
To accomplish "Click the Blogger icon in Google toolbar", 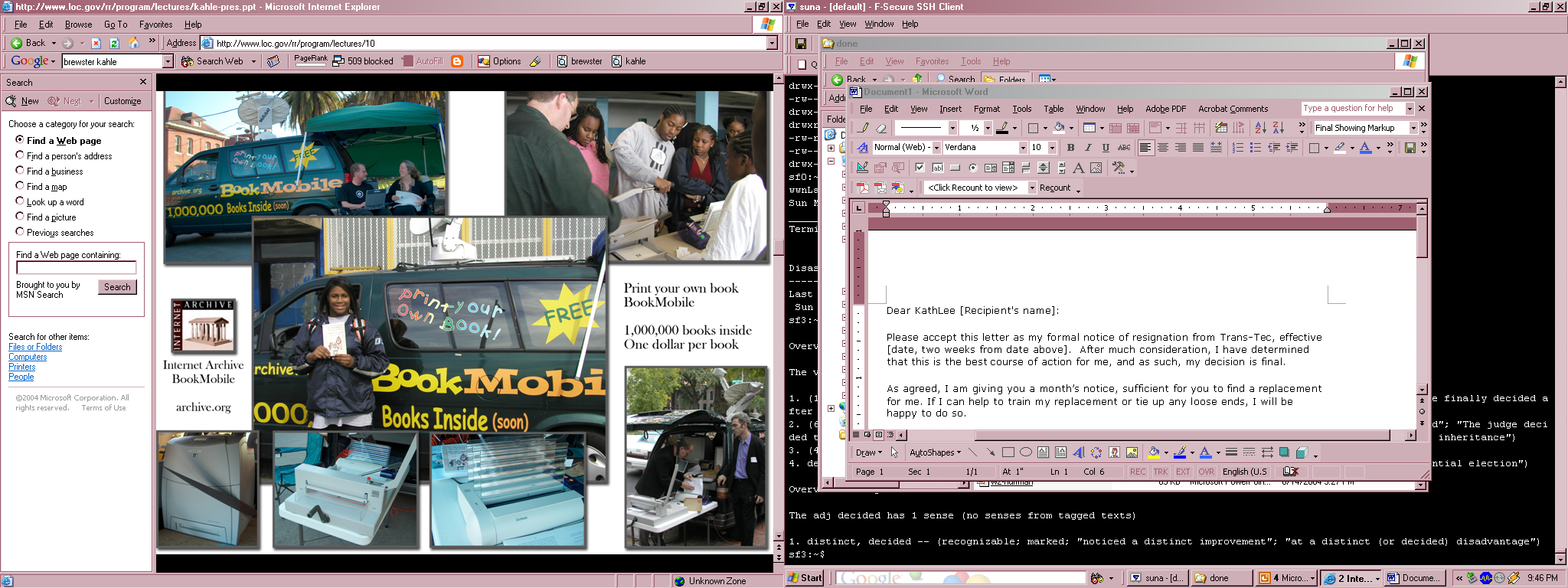I will click(457, 61).
